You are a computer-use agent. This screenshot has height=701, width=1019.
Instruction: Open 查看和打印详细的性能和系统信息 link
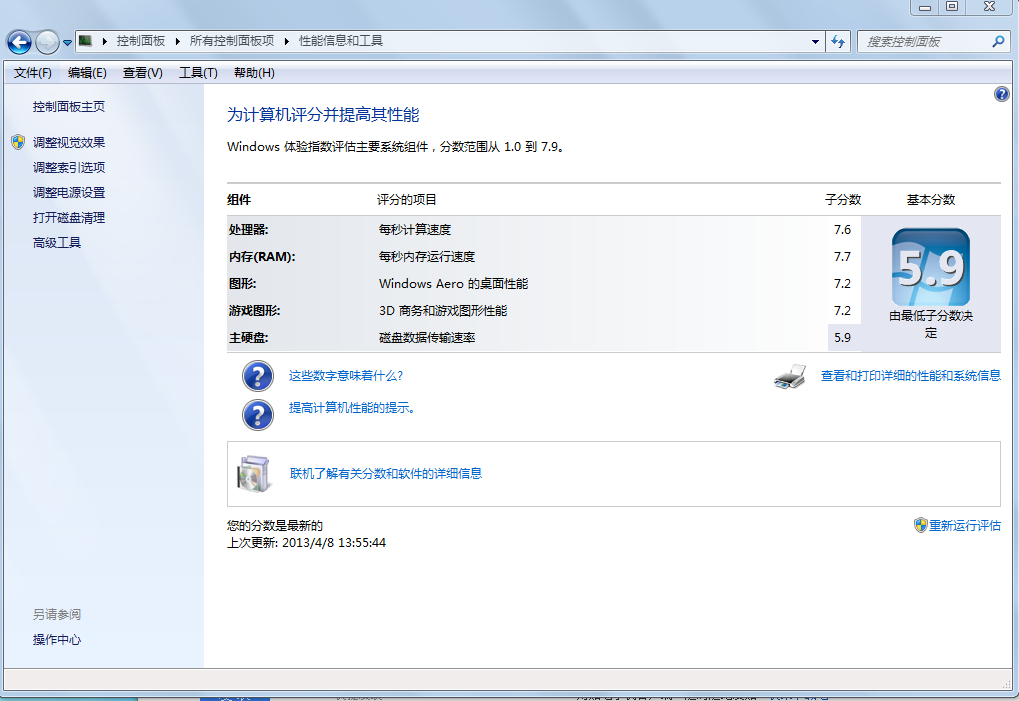point(910,376)
